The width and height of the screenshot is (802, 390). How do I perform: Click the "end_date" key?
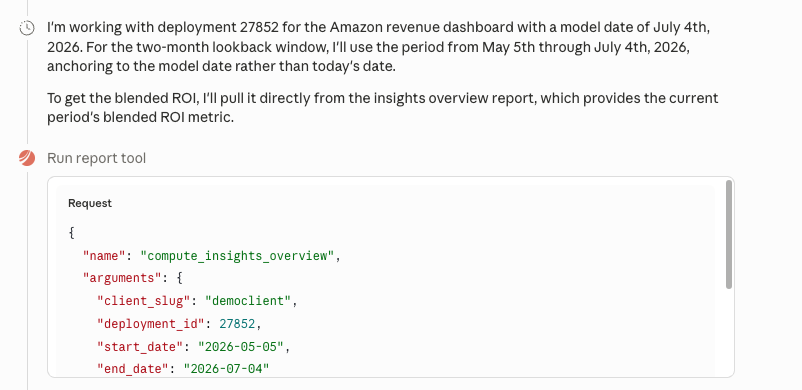133,369
